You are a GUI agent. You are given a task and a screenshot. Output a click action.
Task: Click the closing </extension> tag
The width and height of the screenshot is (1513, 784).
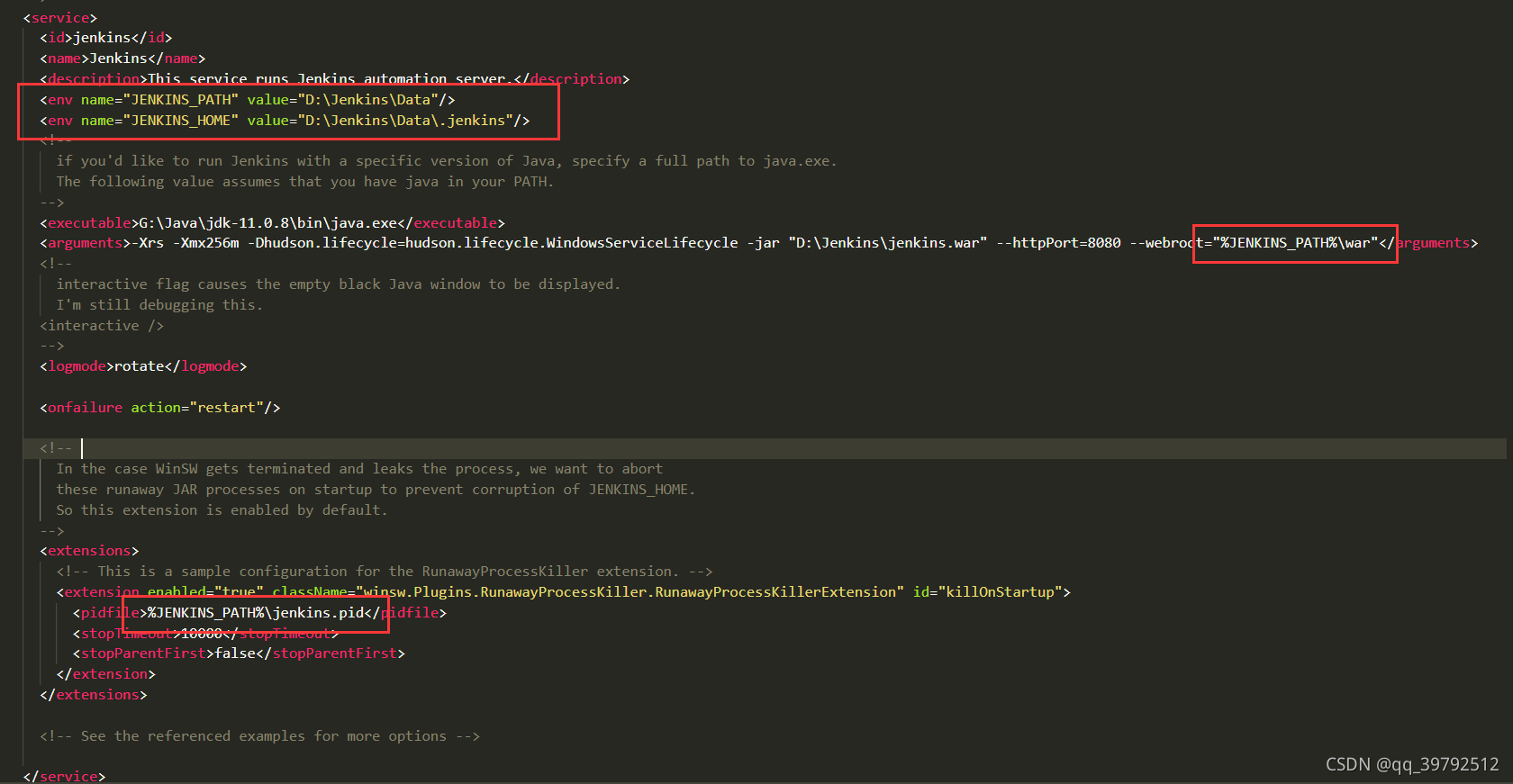pos(105,674)
